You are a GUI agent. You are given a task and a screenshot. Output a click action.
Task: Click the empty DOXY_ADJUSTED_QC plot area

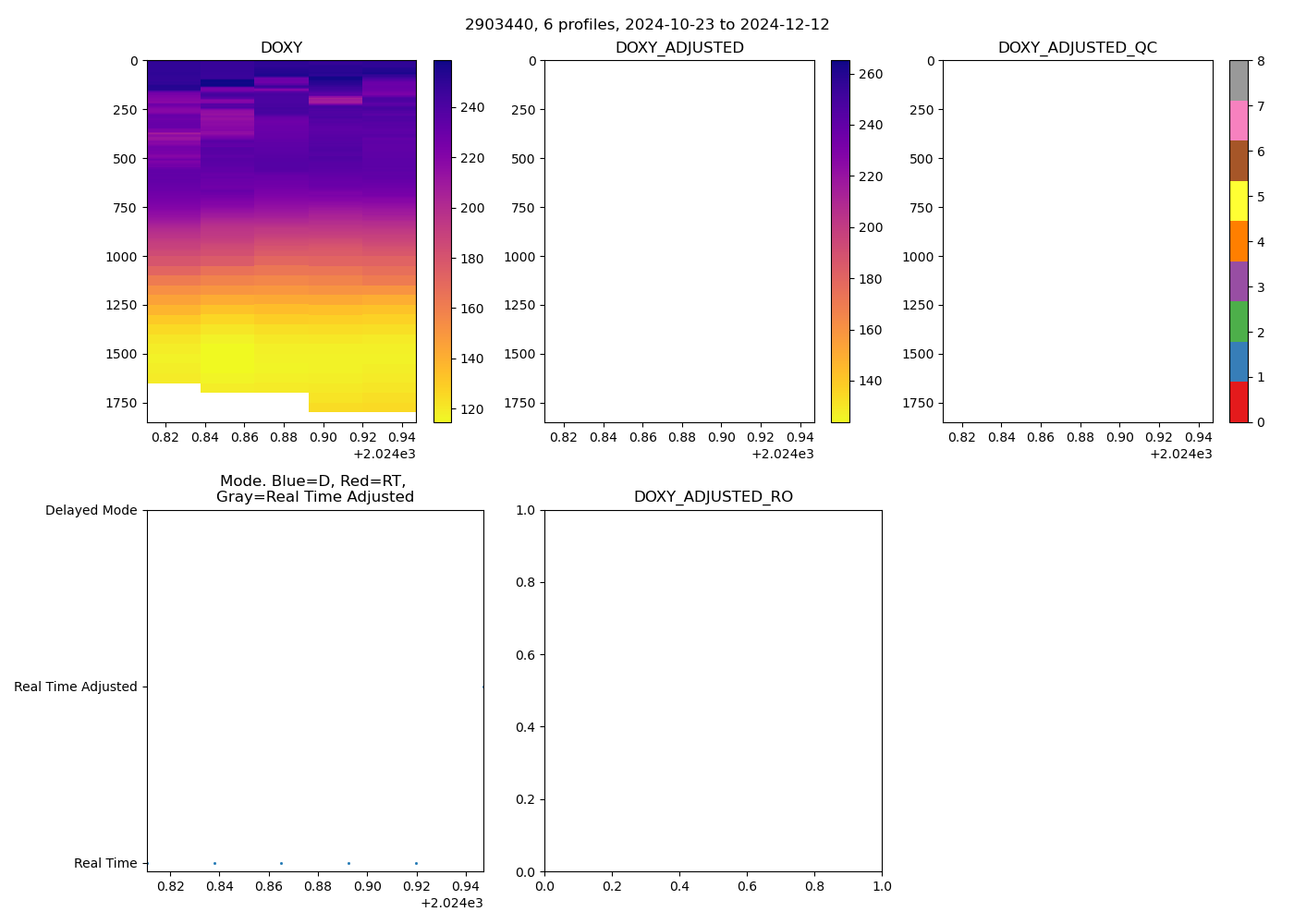1078,241
